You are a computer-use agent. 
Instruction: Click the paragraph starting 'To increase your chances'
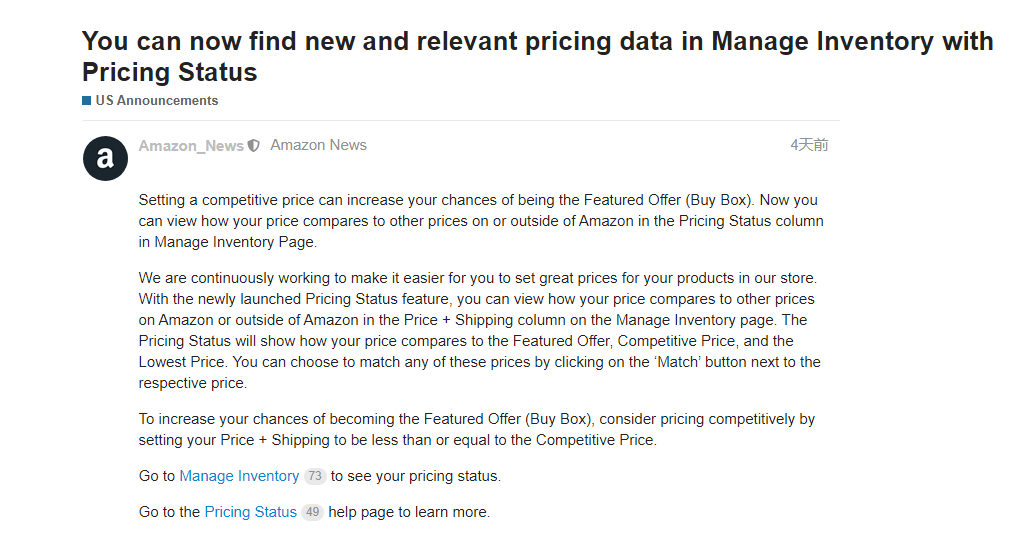476,429
